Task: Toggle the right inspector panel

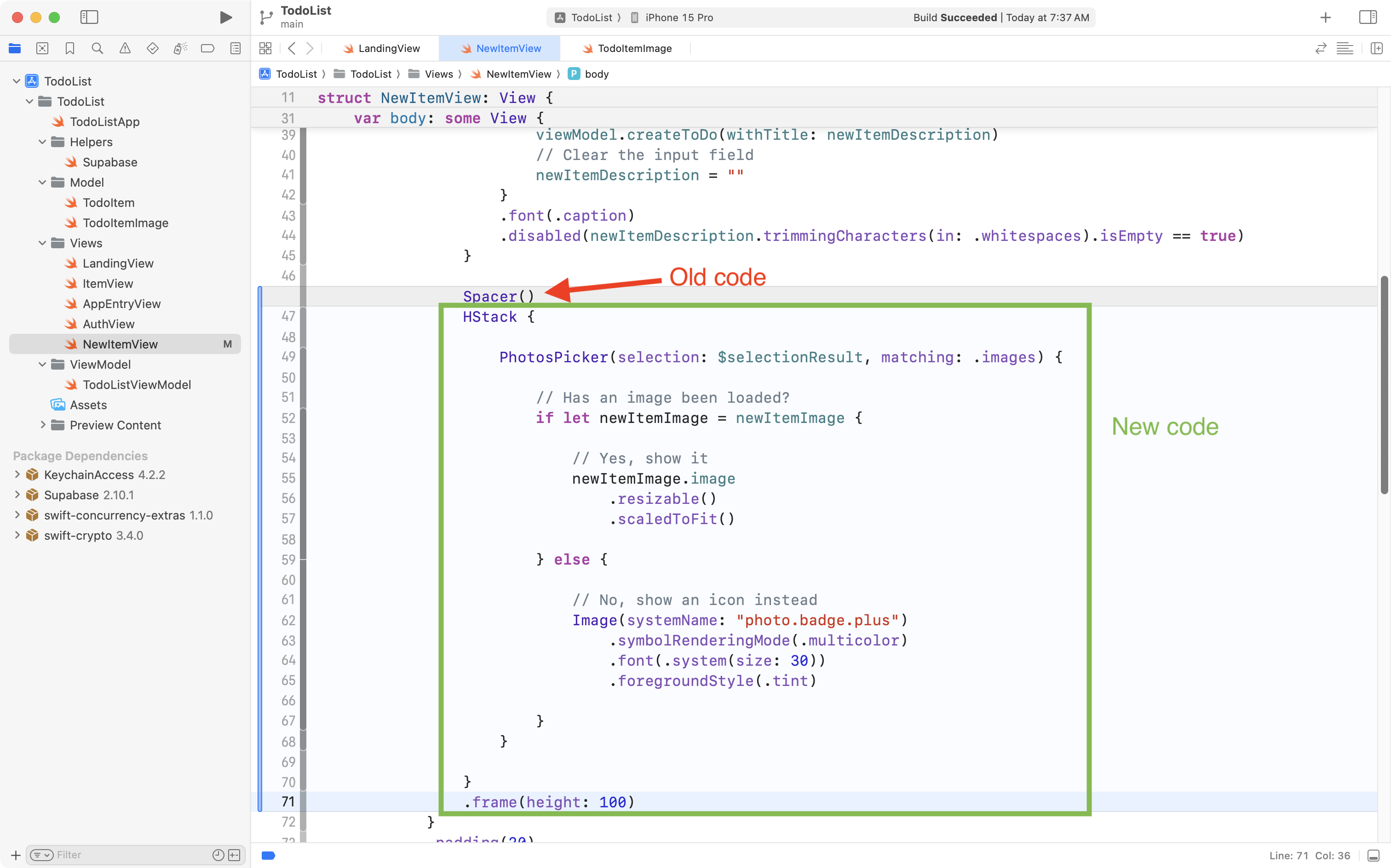Action: (1368, 17)
